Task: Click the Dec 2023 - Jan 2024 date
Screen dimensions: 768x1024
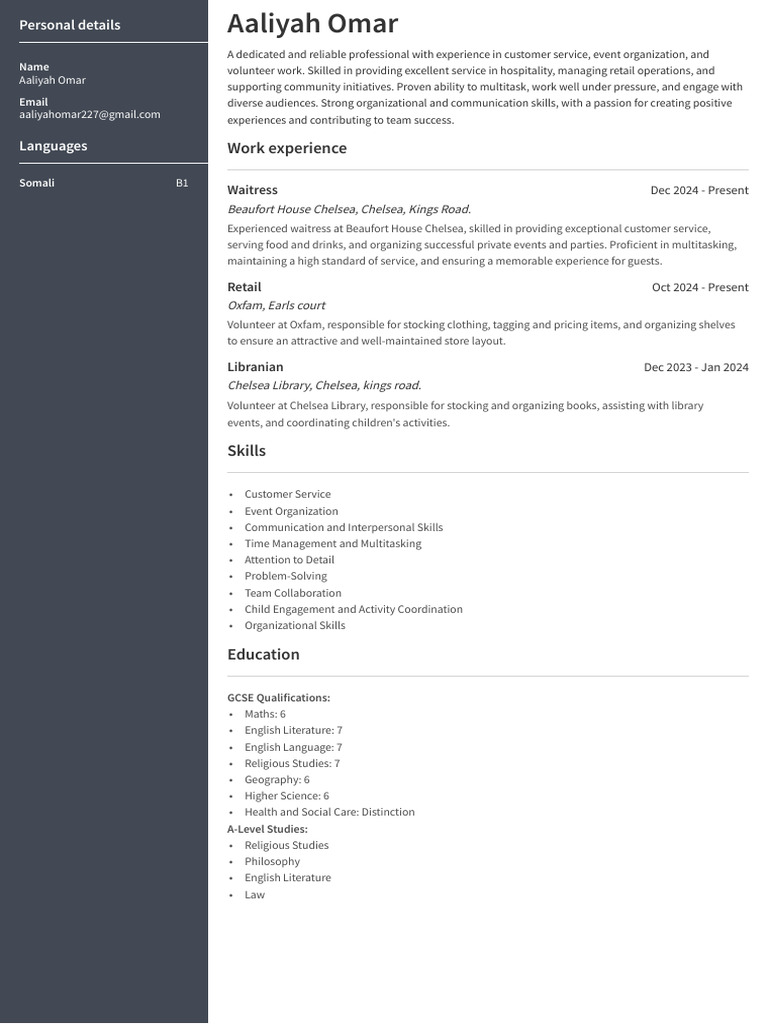Action: [x=696, y=367]
